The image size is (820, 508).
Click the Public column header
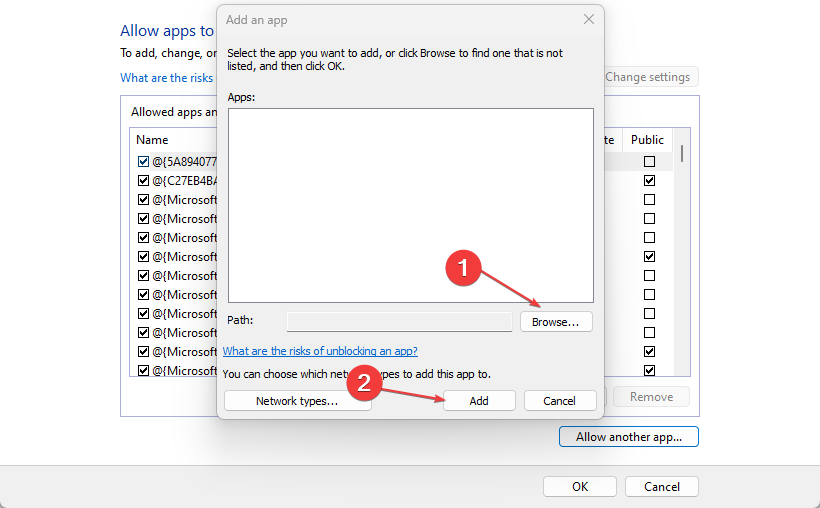[x=647, y=140]
